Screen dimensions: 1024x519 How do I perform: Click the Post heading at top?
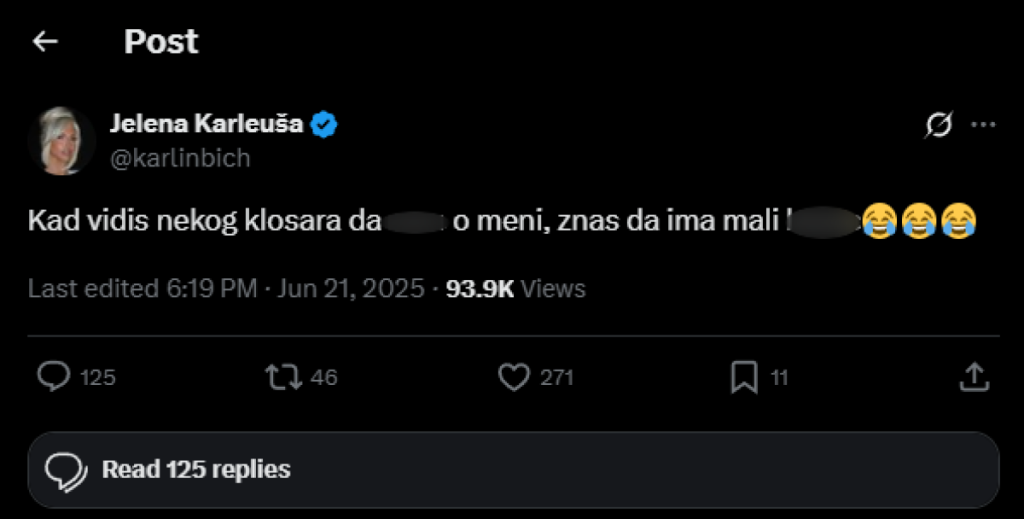pyautogui.click(x=161, y=41)
